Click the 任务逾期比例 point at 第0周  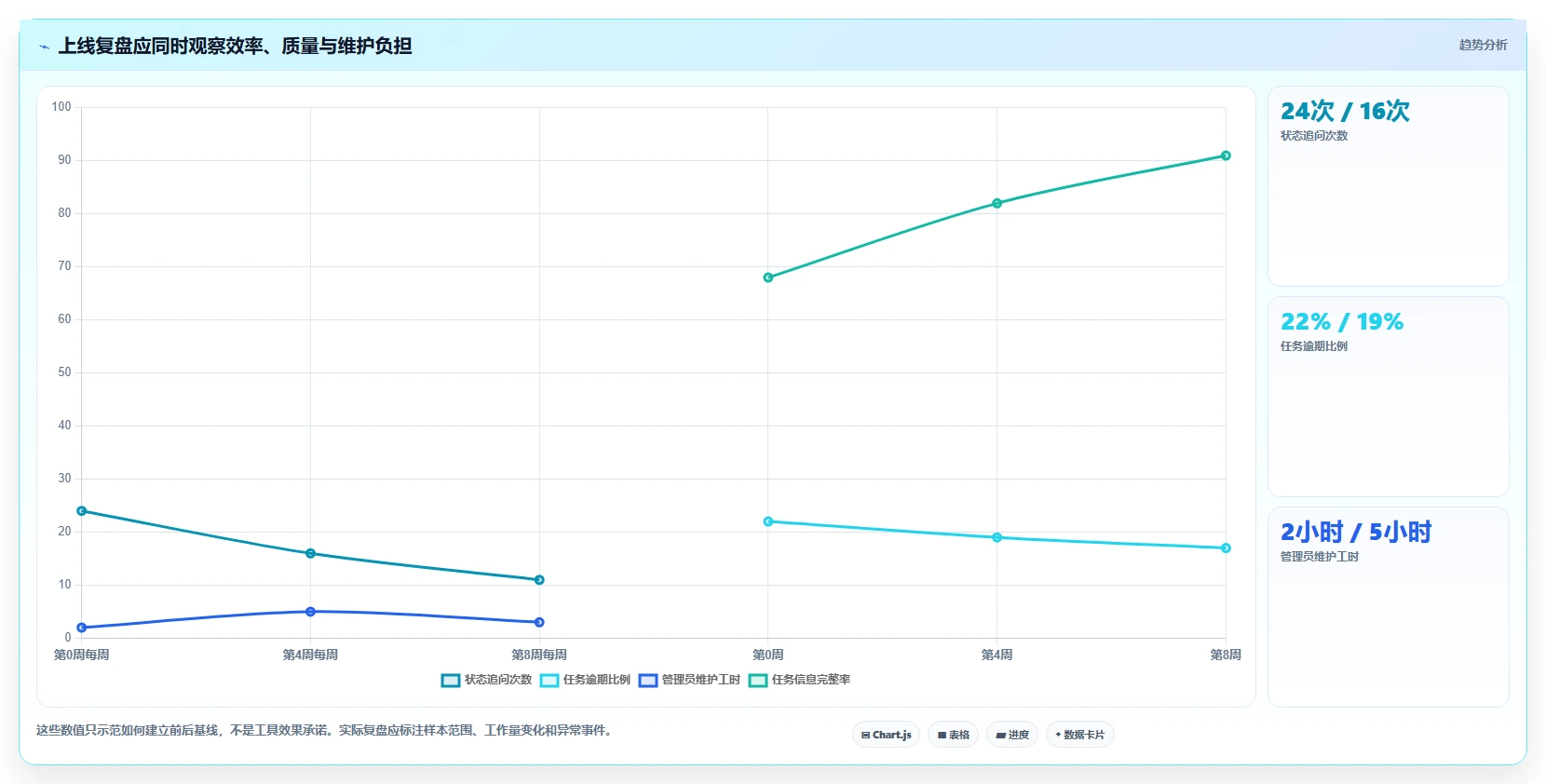point(768,521)
